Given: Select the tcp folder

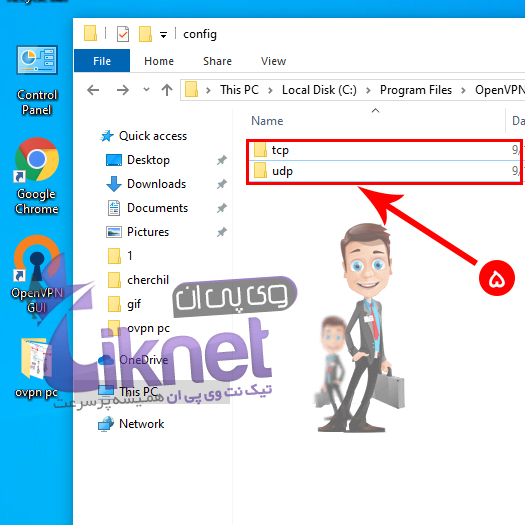Looking at the screenshot, I should click(384, 150).
